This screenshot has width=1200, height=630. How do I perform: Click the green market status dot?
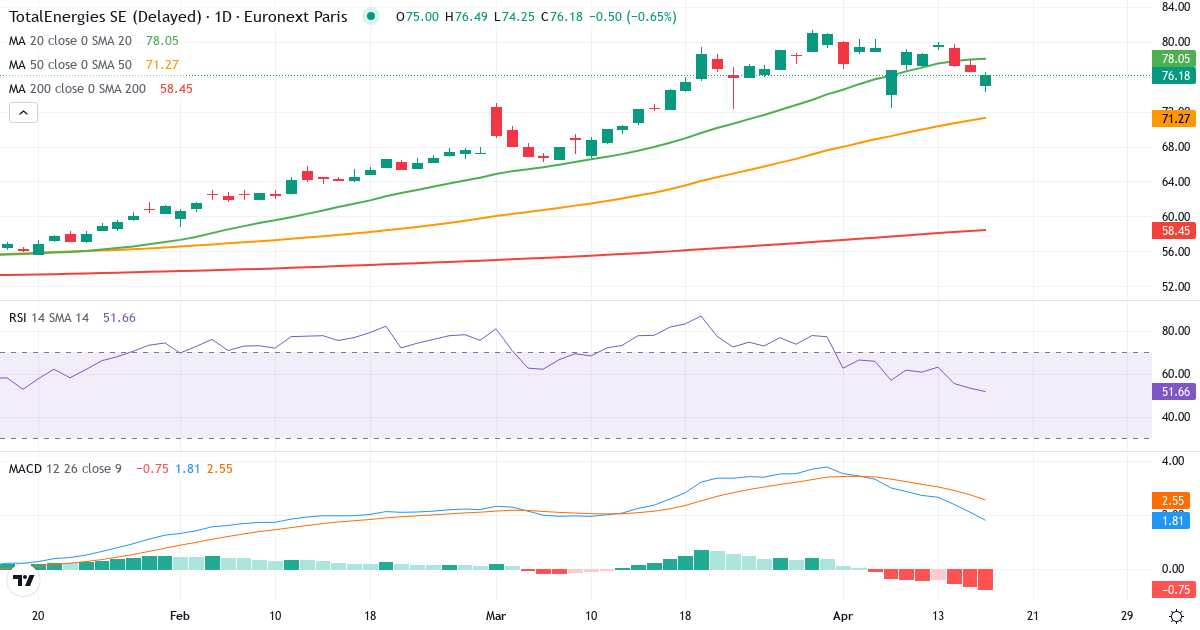pyautogui.click(x=372, y=16)
